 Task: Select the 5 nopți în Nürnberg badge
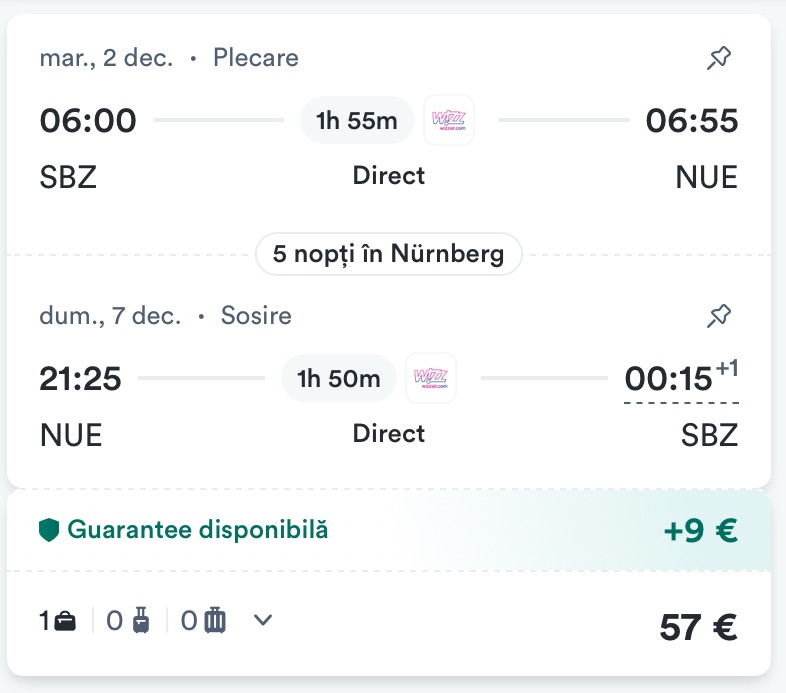[x=389, y=254]
